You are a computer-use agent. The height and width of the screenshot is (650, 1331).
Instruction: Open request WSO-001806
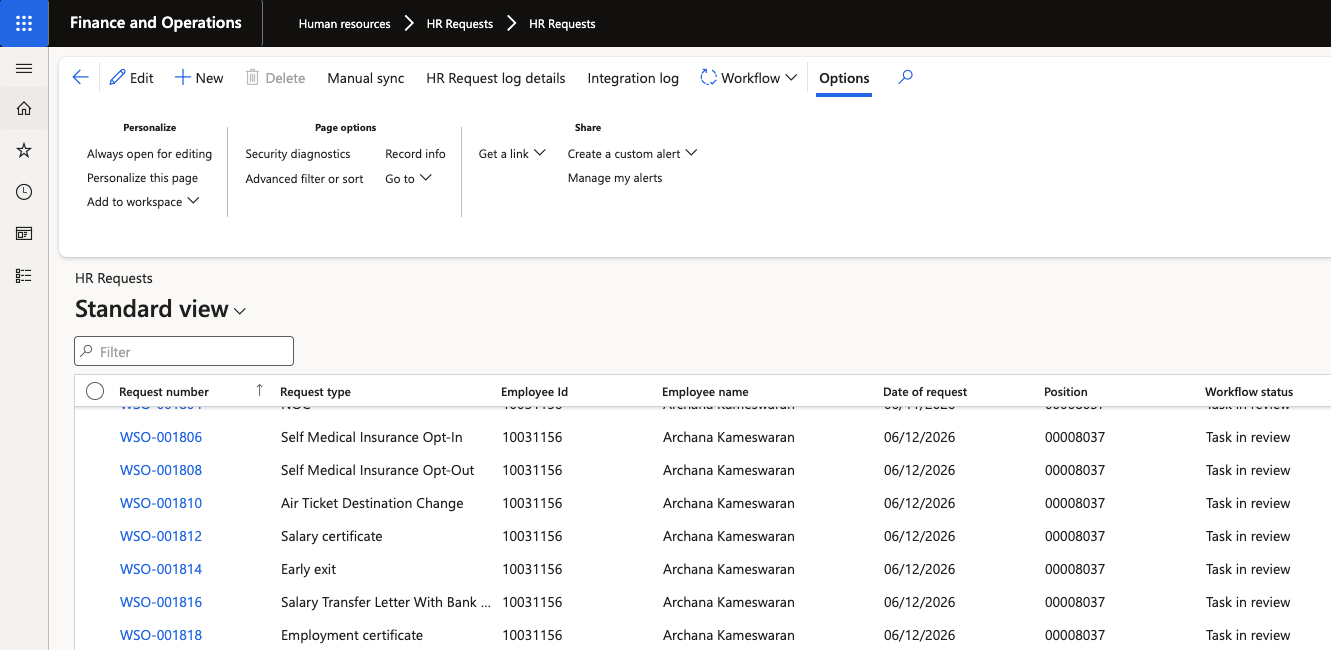coord(161,437)
